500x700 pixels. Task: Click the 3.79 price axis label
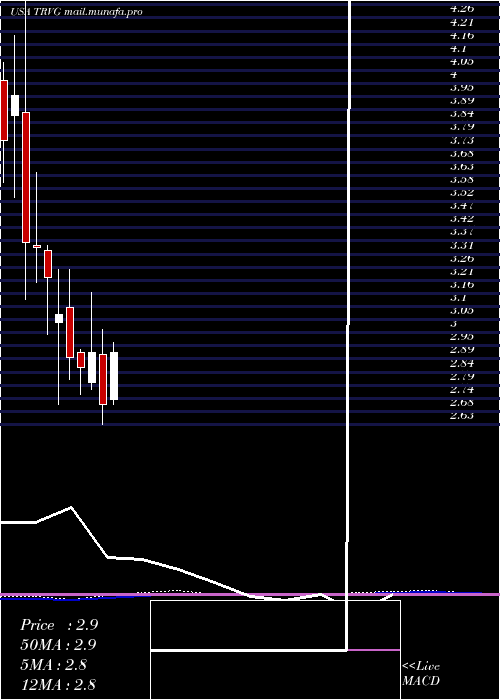click(462, 127)
